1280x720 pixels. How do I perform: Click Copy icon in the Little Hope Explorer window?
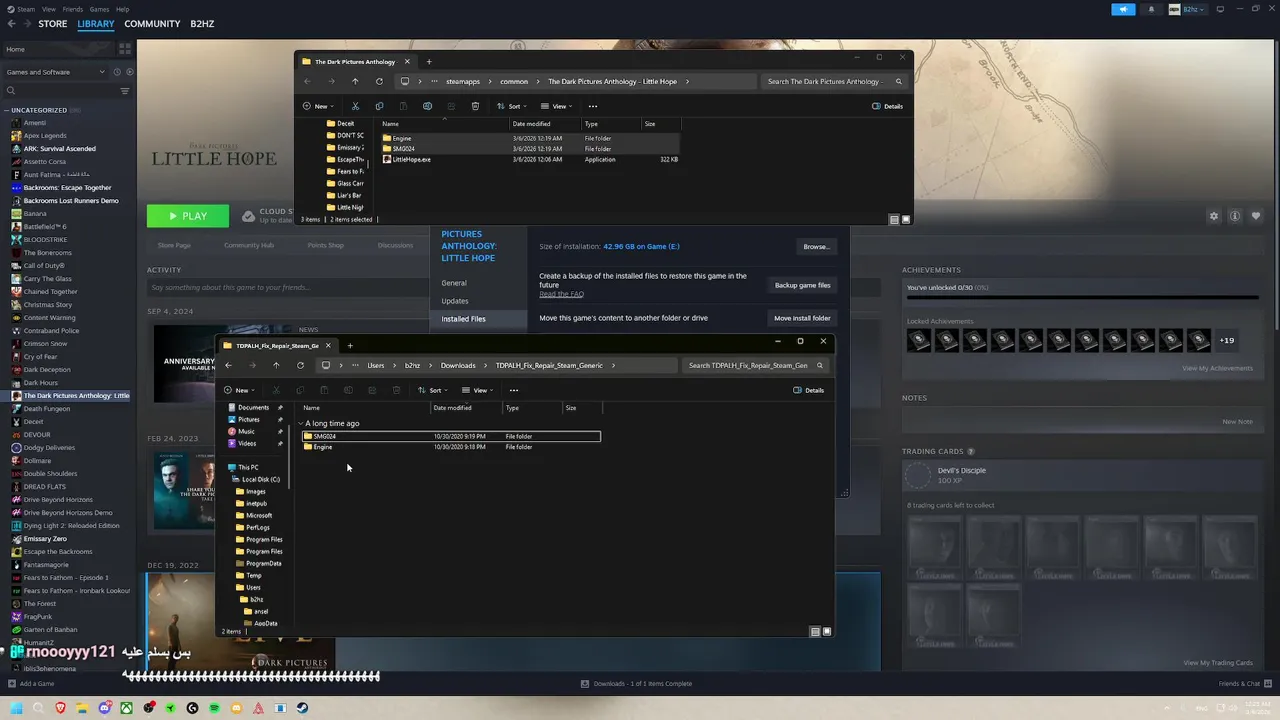[379, 106]
